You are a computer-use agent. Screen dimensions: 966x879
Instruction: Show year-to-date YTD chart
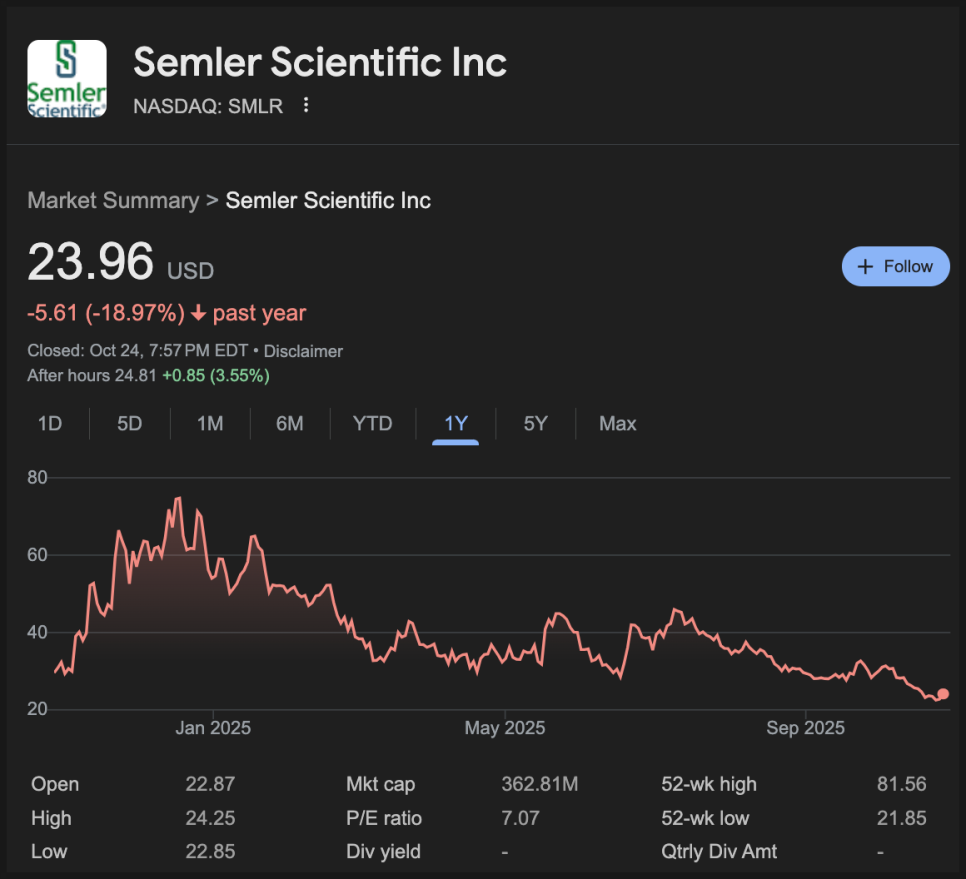pos(372,423)
